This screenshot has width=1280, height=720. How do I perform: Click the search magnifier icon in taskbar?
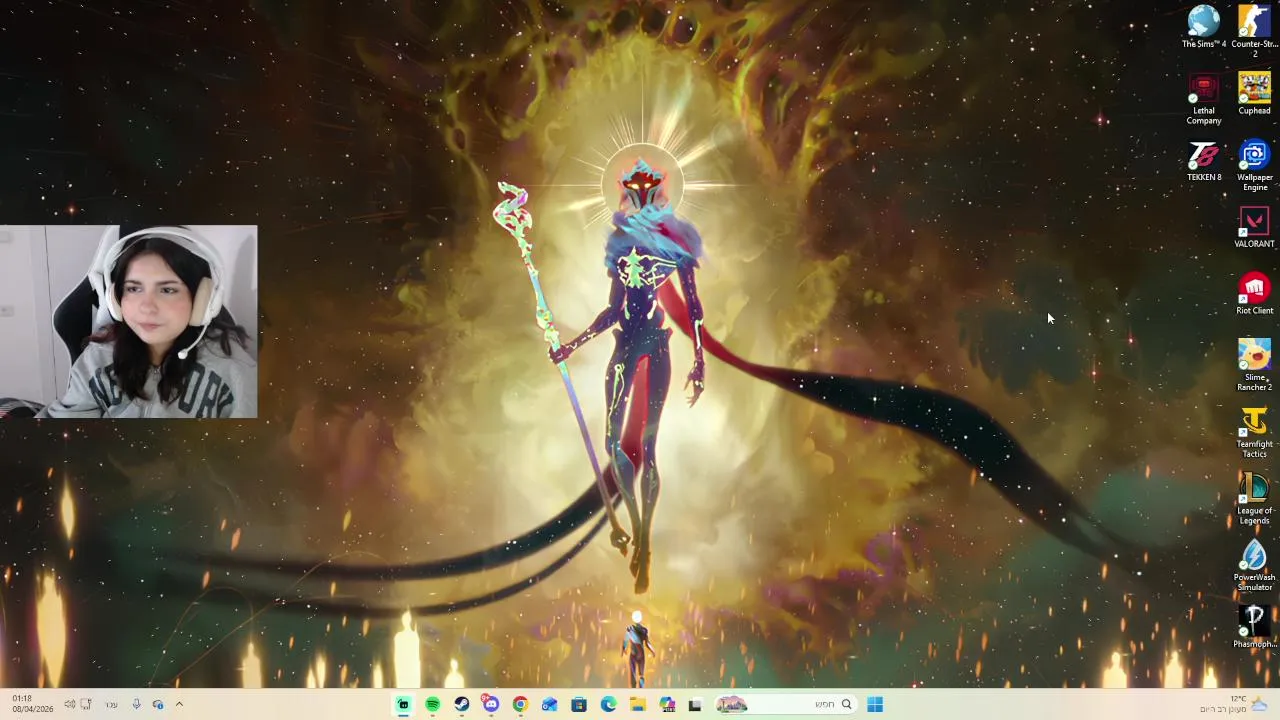(x=846, y=705)
